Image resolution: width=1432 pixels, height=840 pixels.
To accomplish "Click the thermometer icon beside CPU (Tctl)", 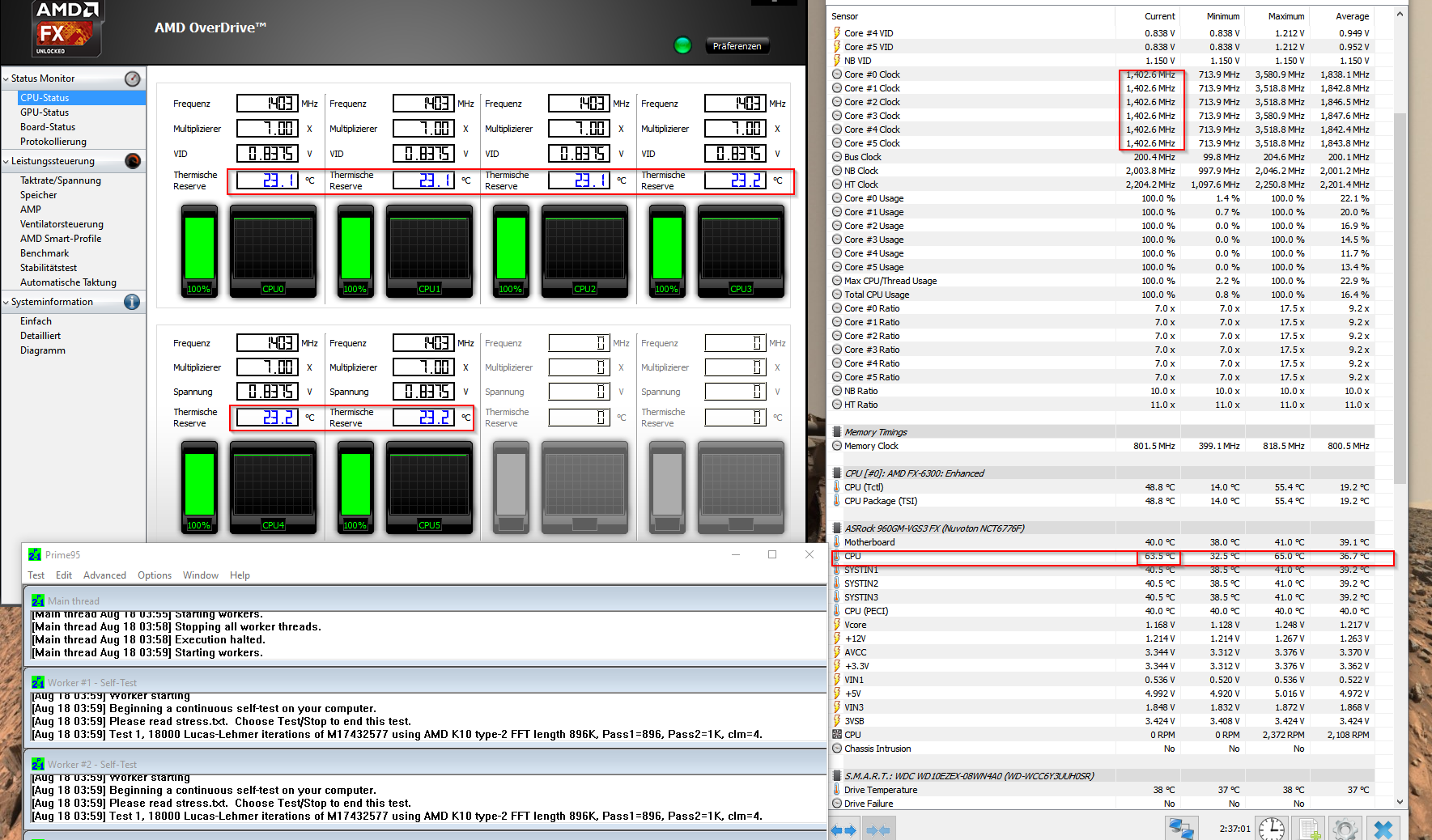I will tap(837, 487).
